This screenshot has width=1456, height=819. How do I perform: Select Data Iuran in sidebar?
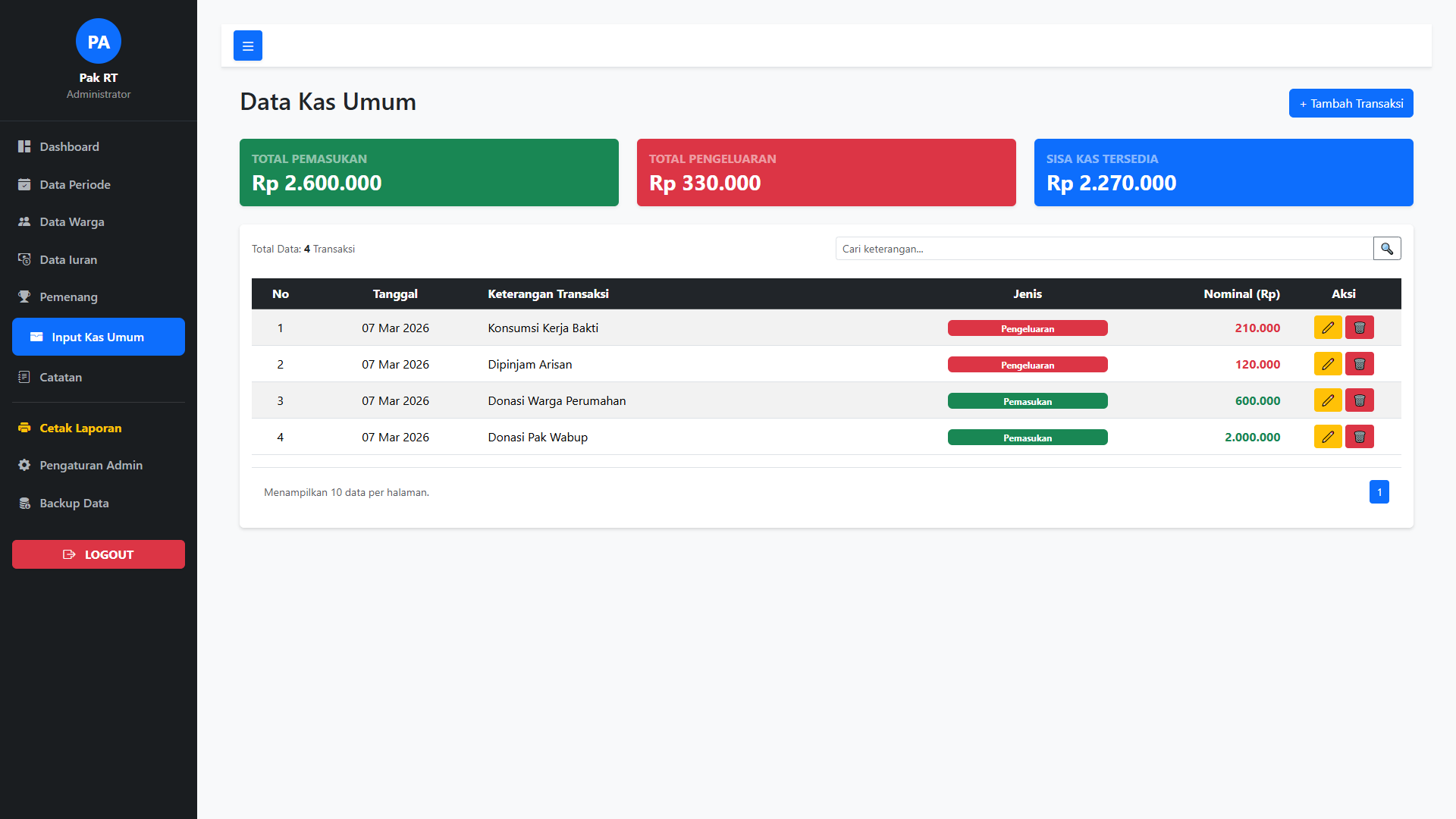[x=68, y=259]
